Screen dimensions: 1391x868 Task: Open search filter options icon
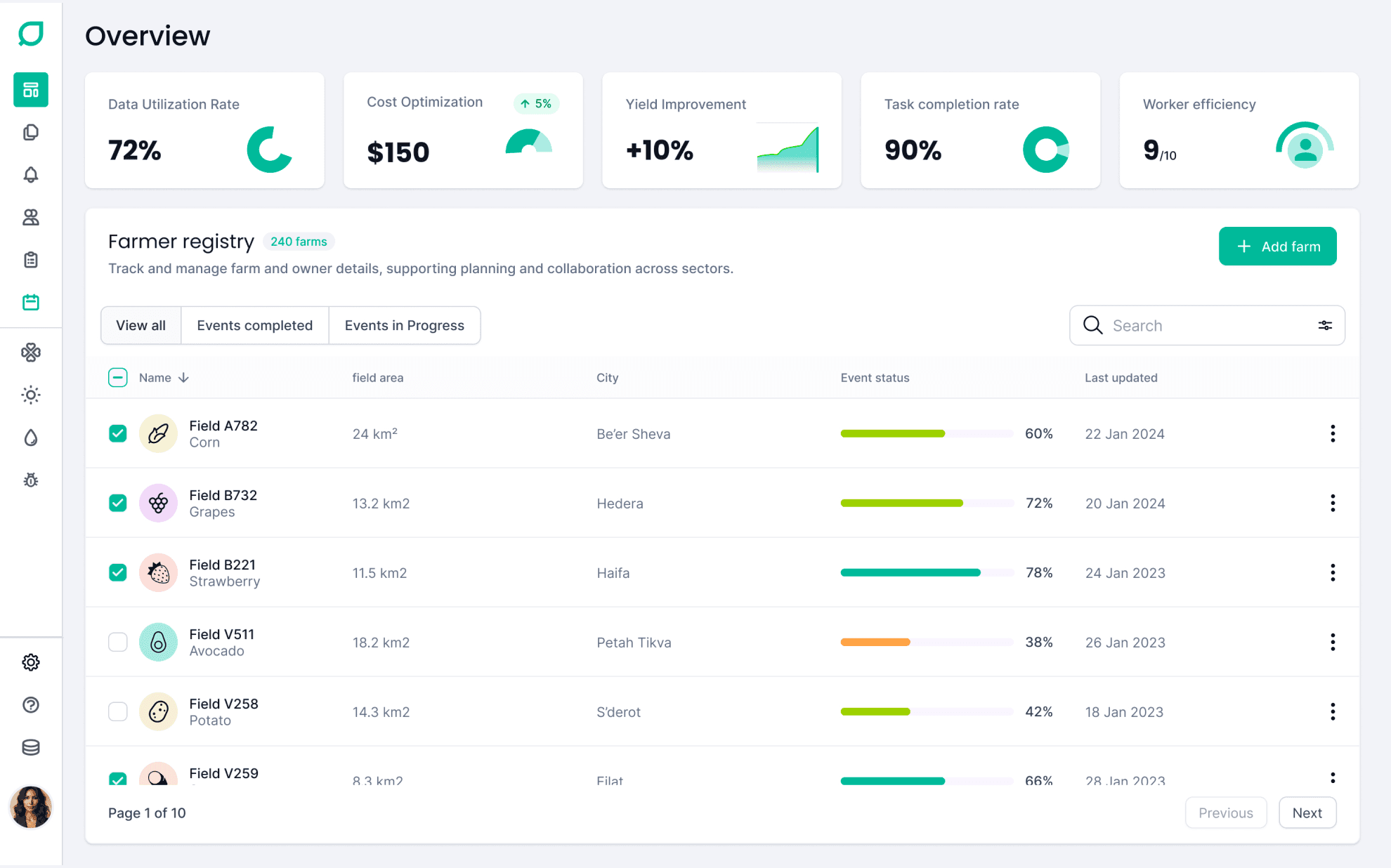[x=1325, y=325]
